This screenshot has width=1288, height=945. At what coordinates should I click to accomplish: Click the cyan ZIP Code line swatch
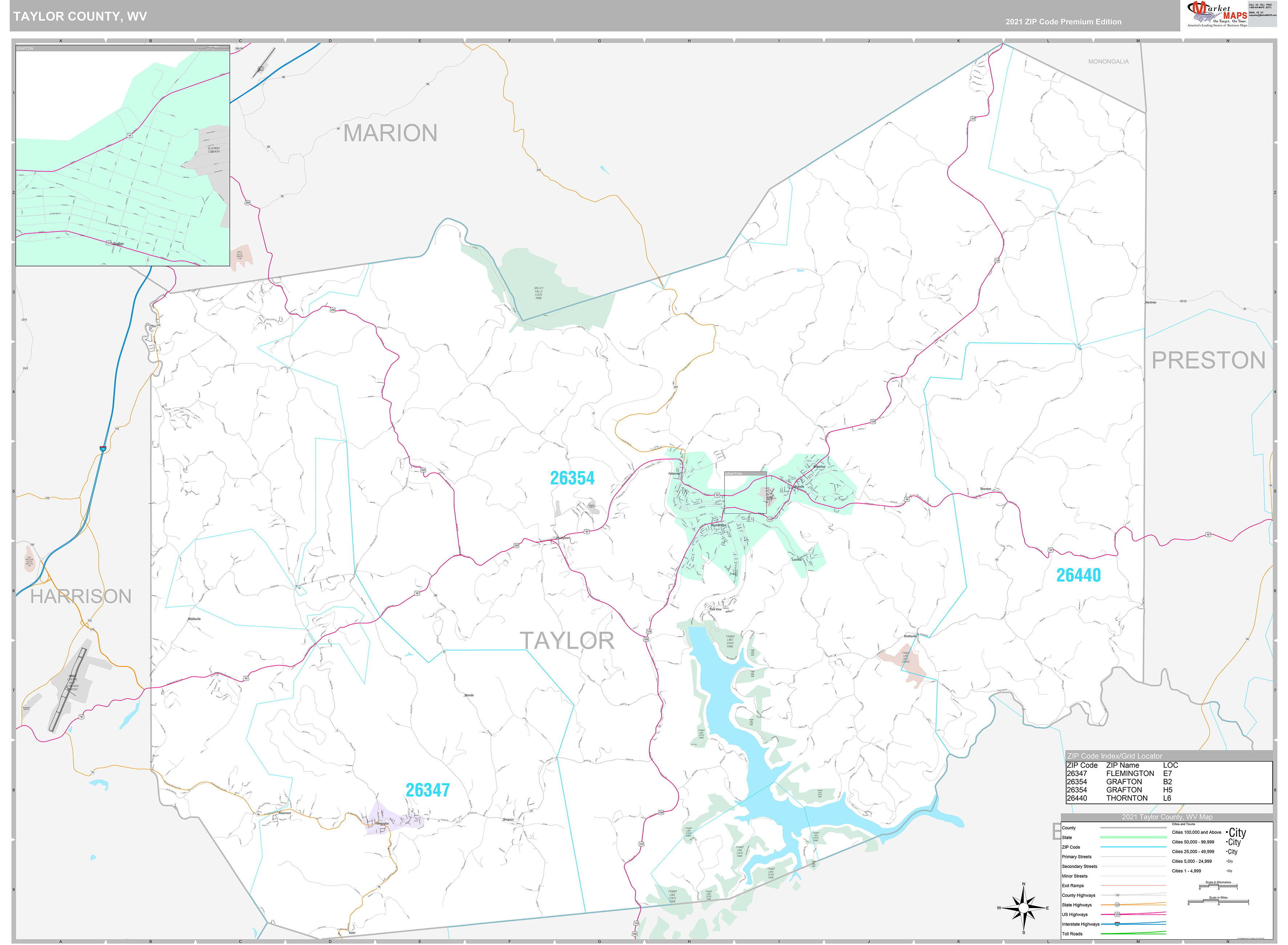coord(1133,847)
